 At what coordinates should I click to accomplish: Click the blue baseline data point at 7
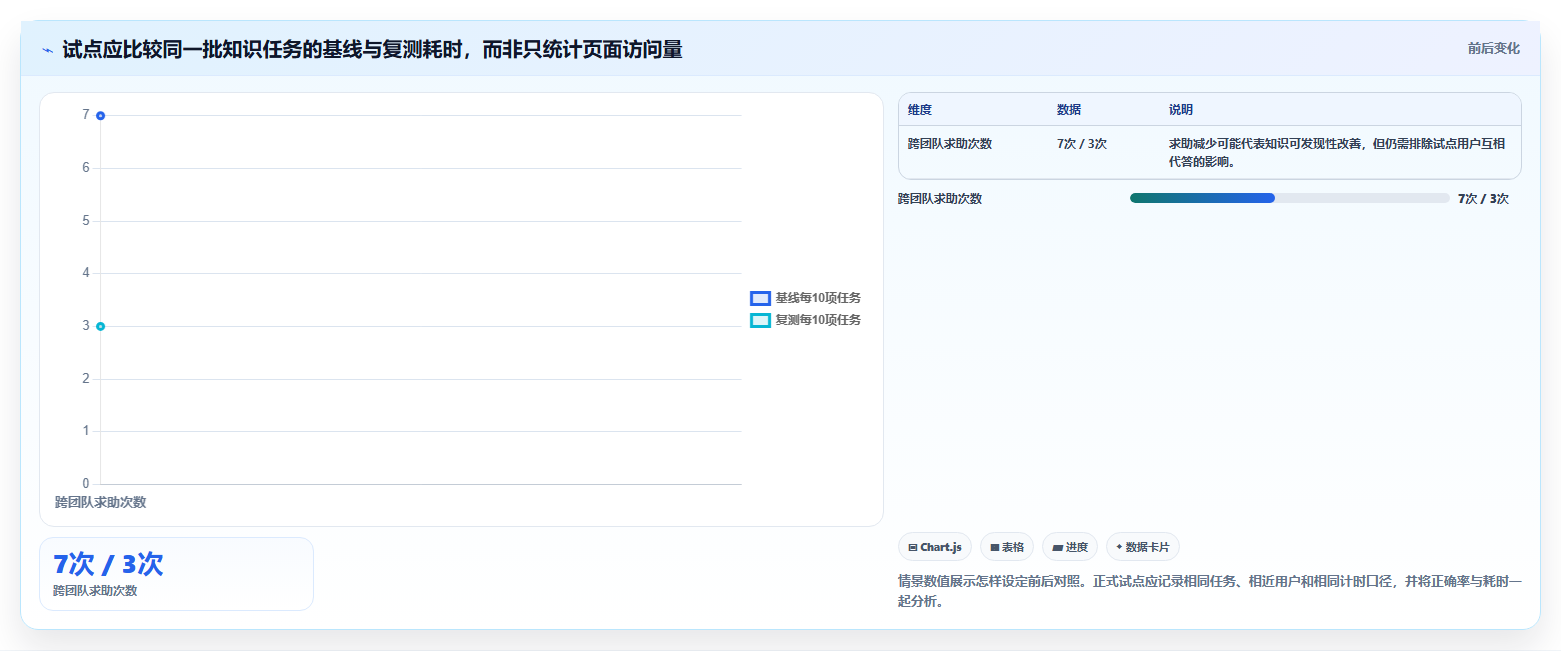coord(101,116)
